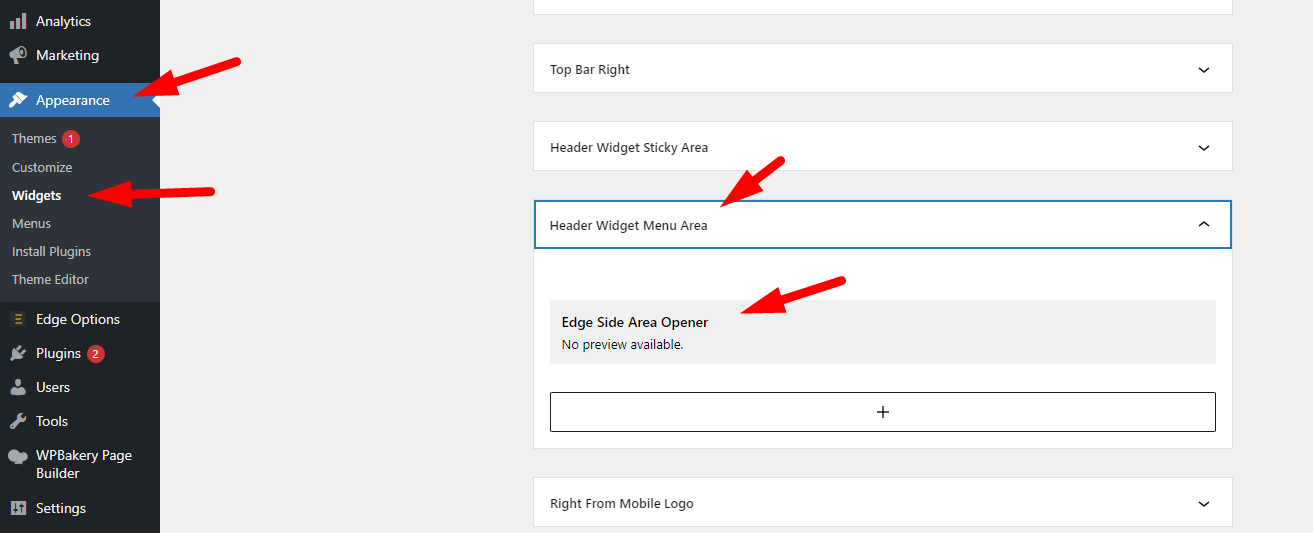Image resolution: width=1313 pixels, height=533 pixels.
Task: Collapse the Header Widget Menu Area panel
Action: [1204, 225]
